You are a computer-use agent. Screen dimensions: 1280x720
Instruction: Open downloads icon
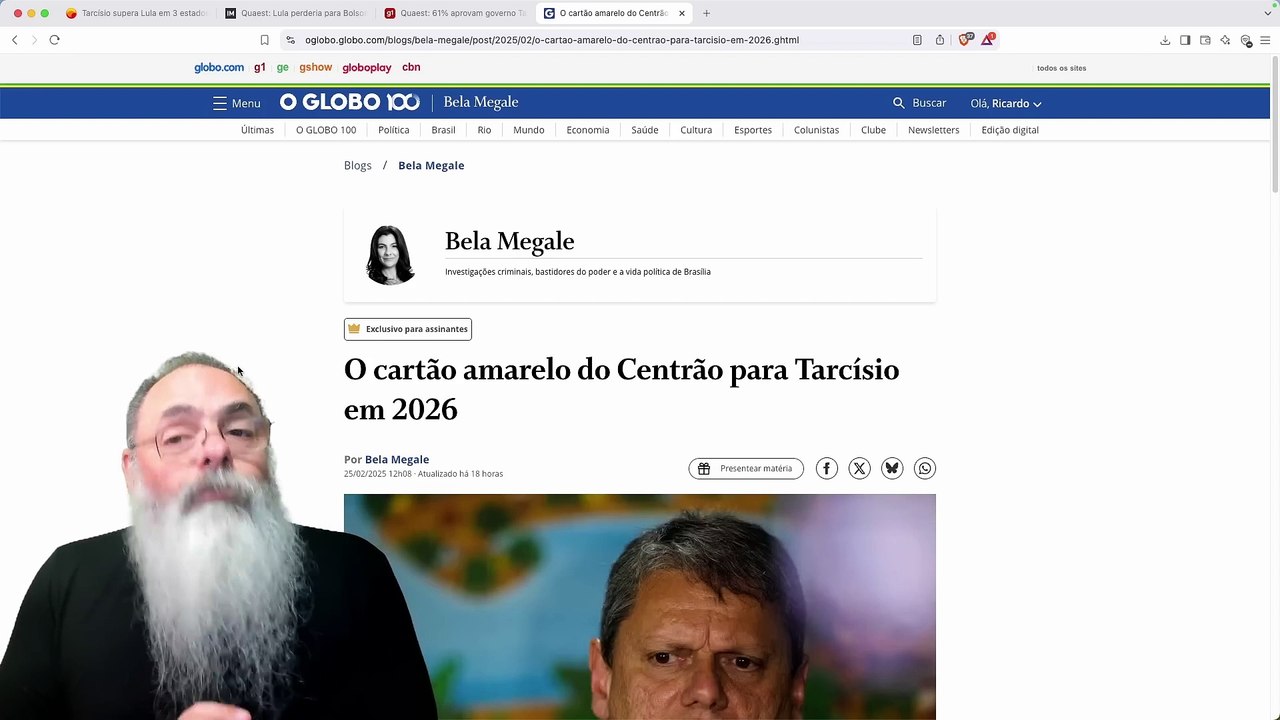point(1165,40)
